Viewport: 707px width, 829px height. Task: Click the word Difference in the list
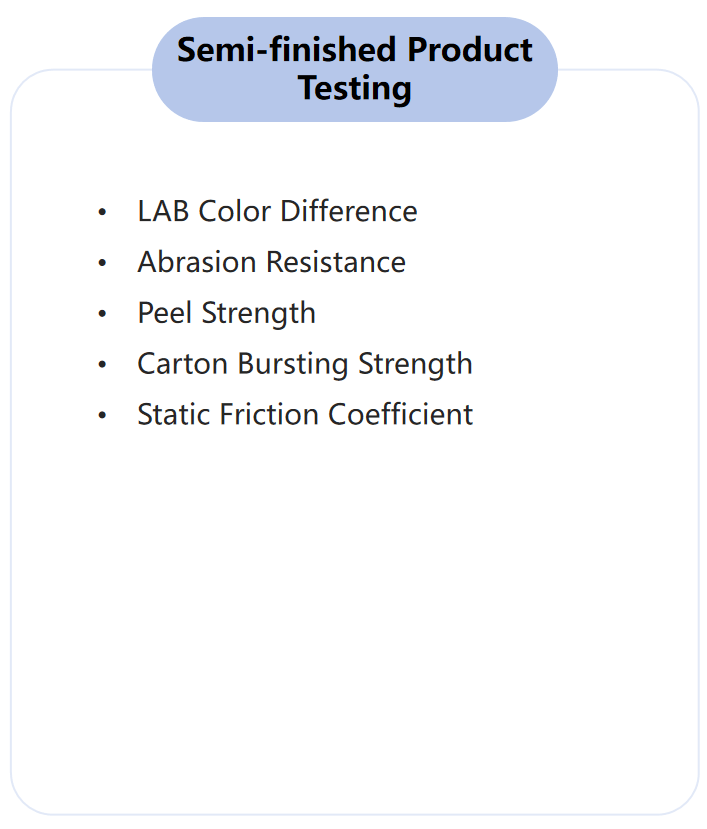(348, 211)
